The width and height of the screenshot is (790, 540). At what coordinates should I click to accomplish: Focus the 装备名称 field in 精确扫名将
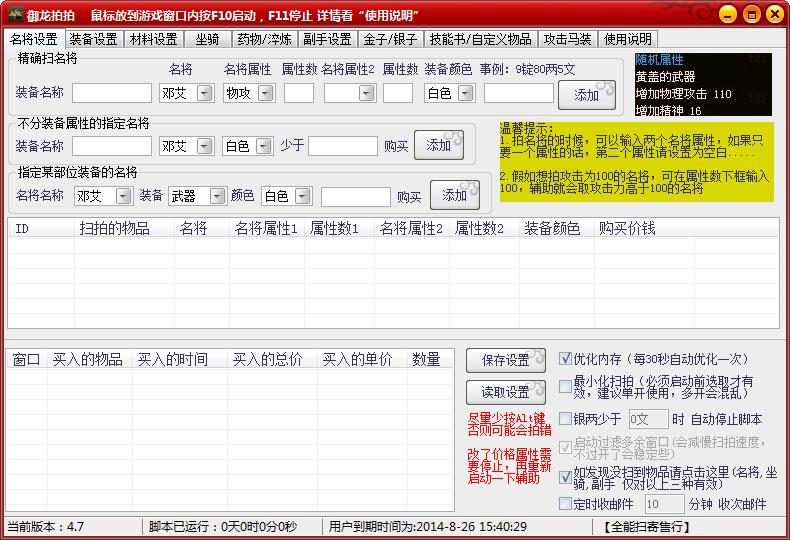(112, 93)
